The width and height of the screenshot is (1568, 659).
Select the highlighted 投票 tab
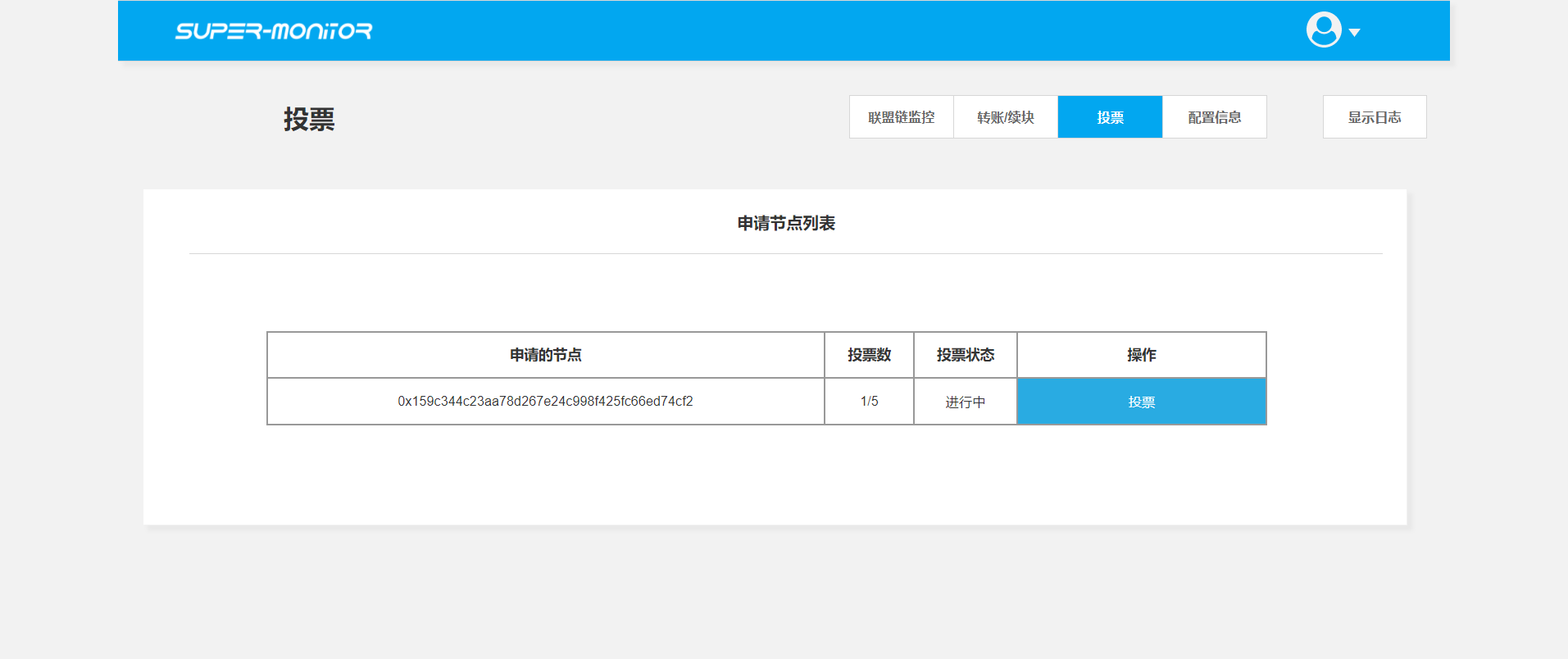(x=1110, y=117)
